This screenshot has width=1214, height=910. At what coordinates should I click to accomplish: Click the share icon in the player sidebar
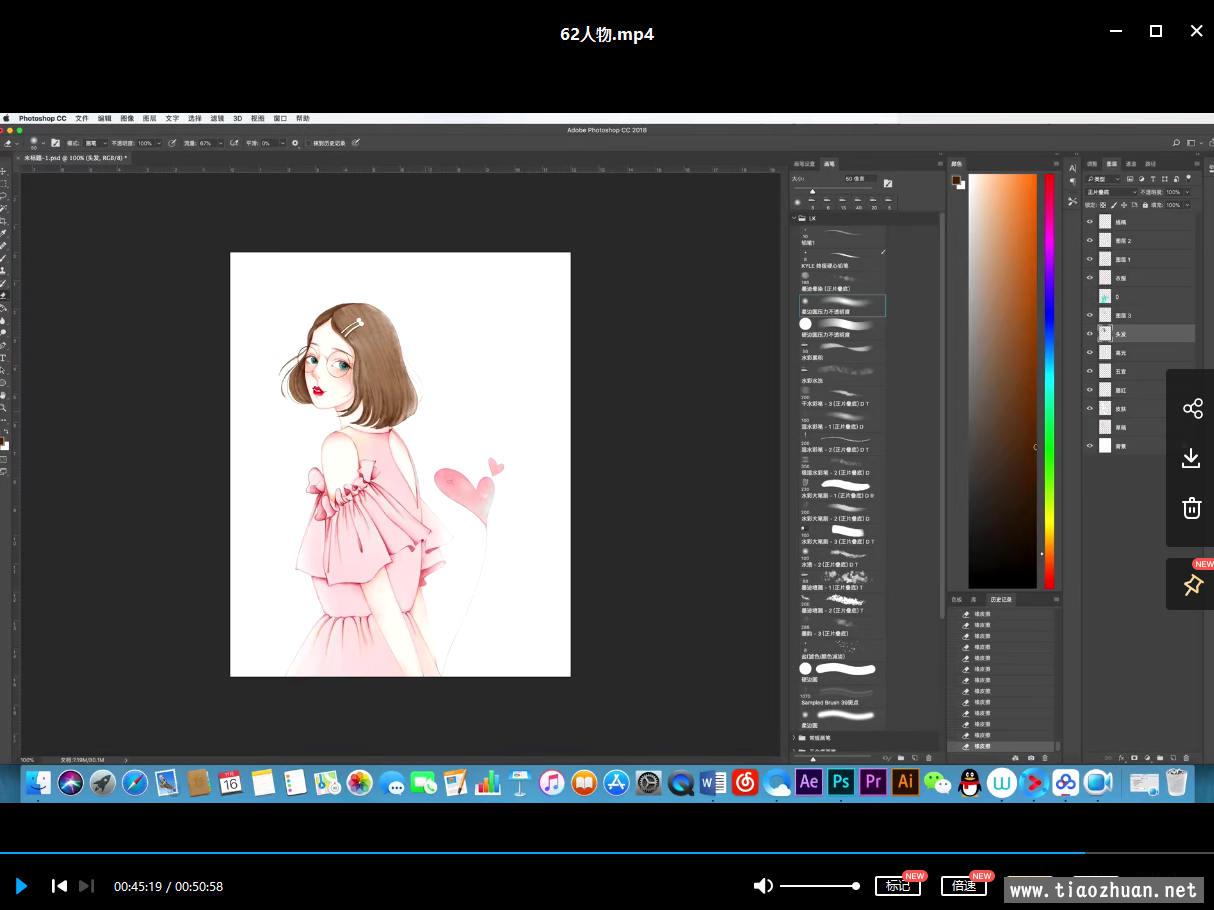pyautogui.click(x=1192, y=408)
